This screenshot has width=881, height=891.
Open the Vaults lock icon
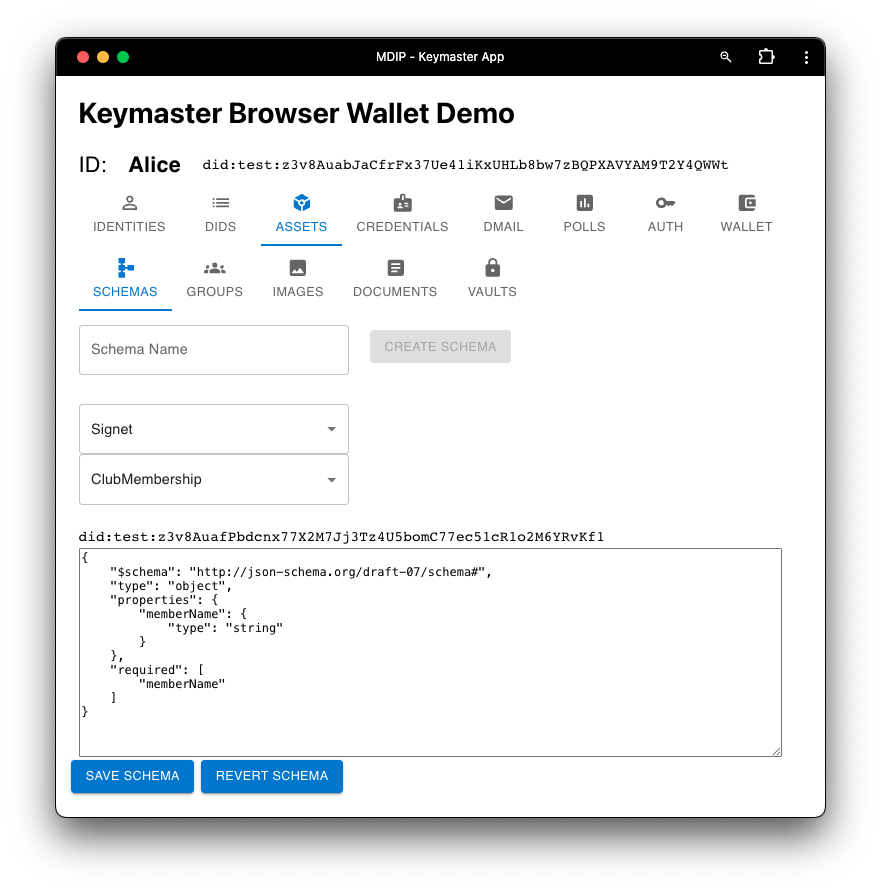[492, 268]
